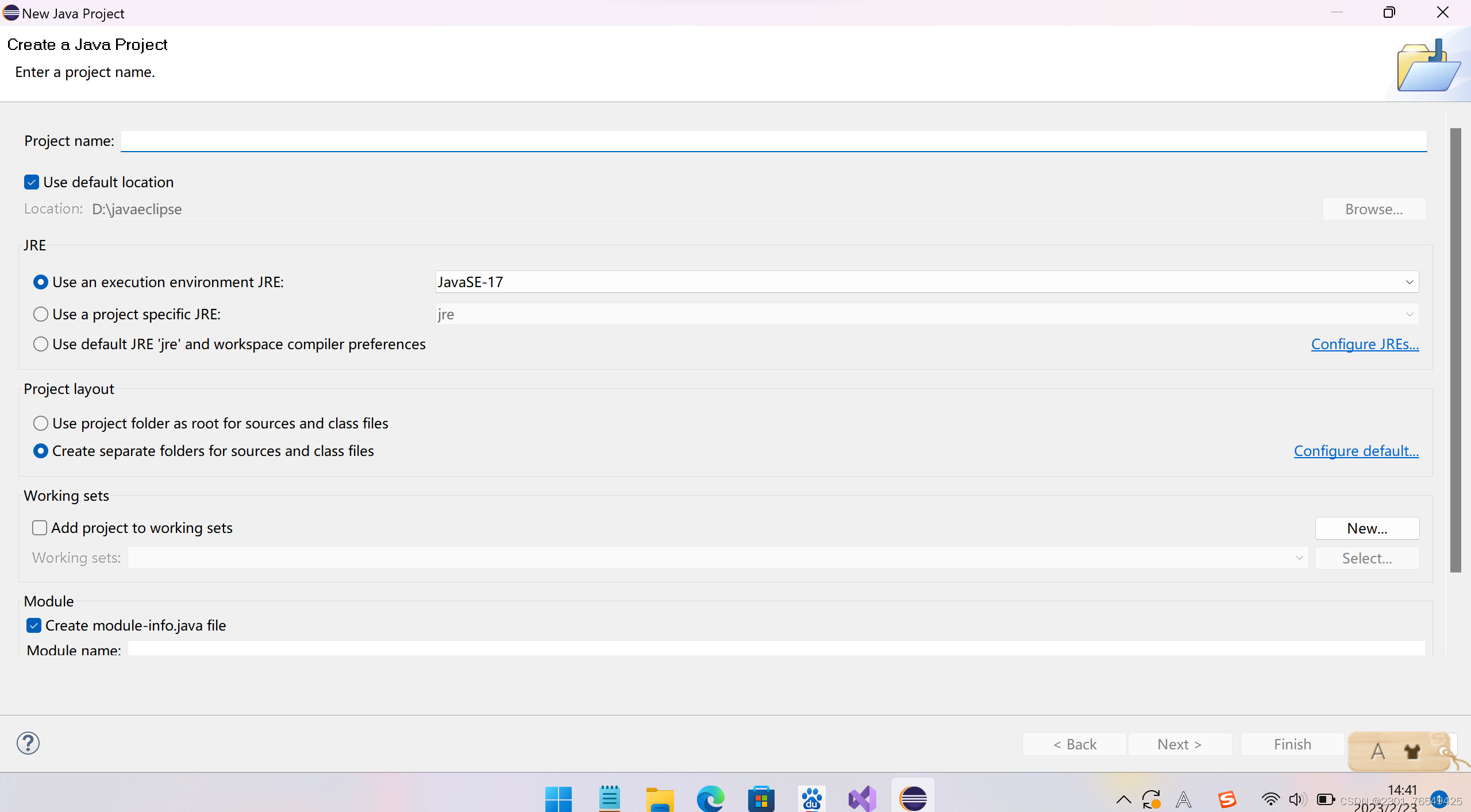Launch Microsoft Edge from the taskbar
The width and height of the screenshot is (1471, 812).
point(710,798)
